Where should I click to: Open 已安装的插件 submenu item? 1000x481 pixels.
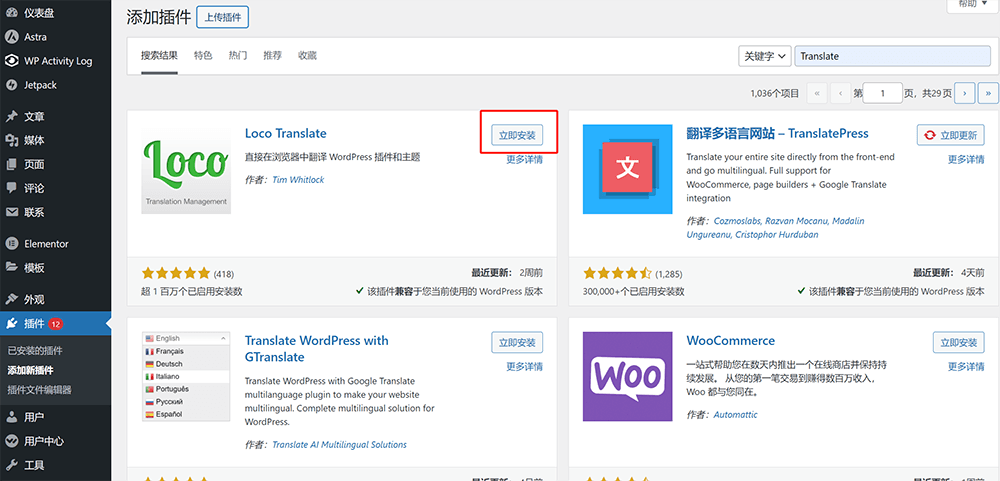(35, 351)
